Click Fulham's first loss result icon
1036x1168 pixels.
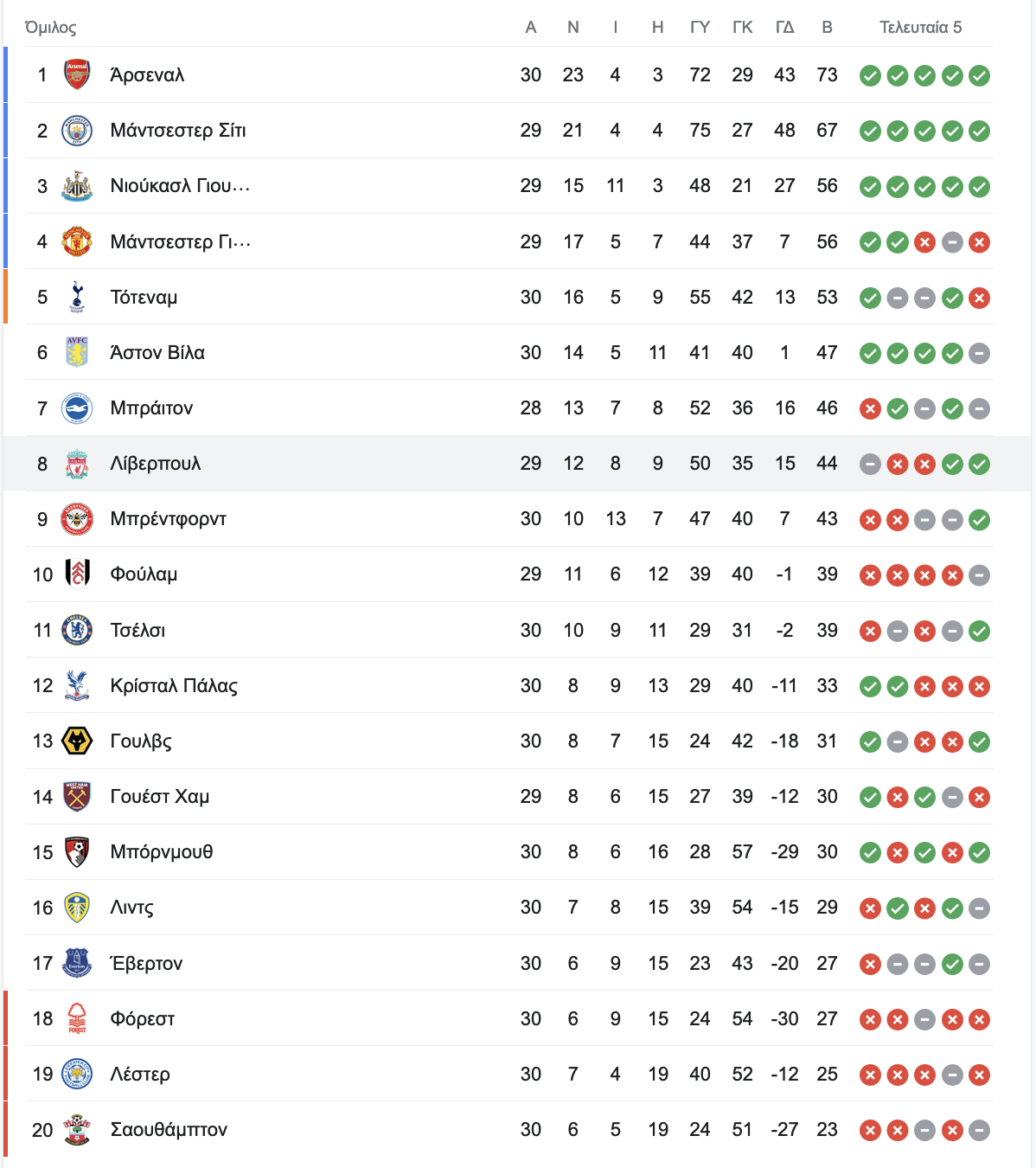tap(870, 575)
